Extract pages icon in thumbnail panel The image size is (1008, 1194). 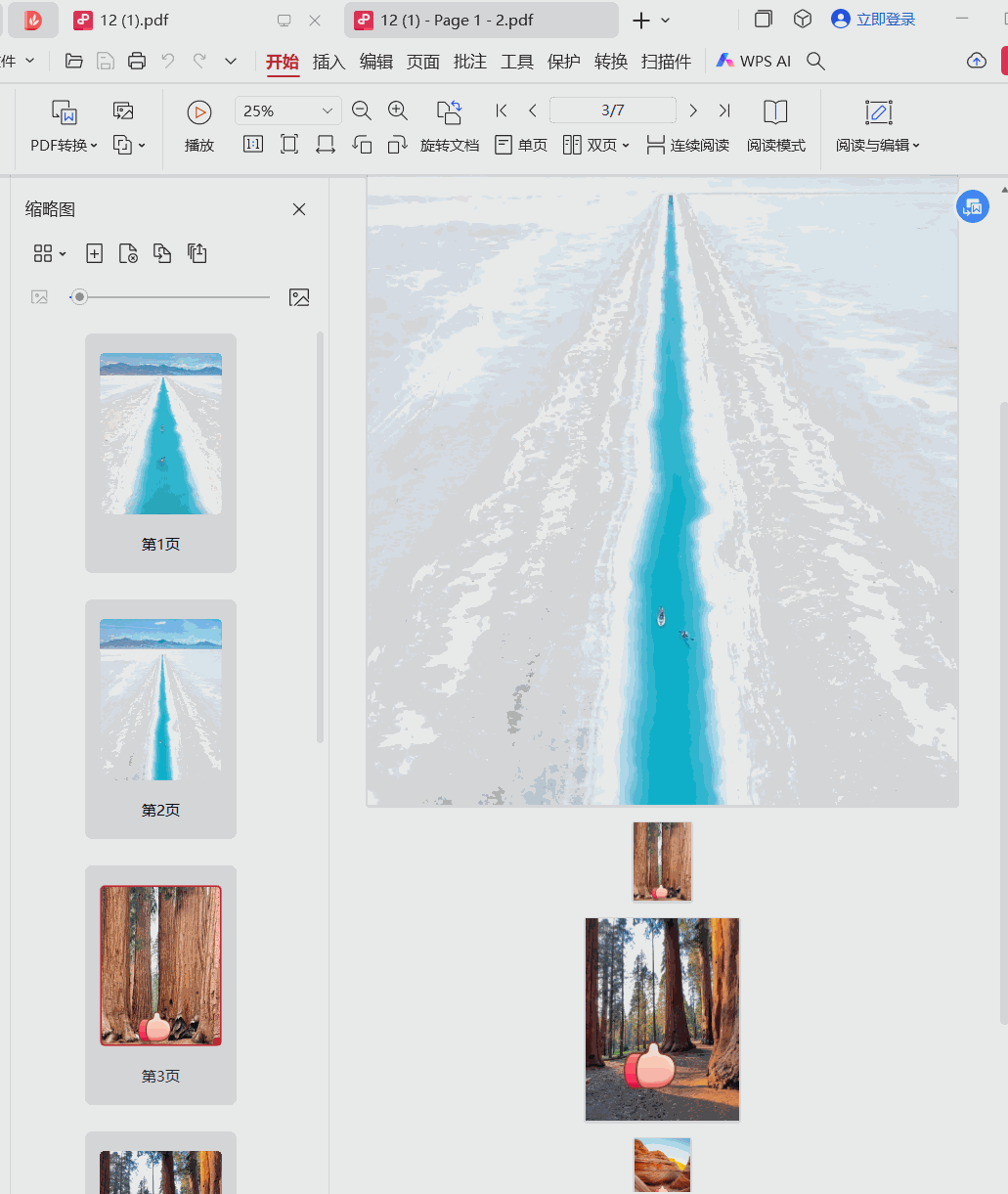tap(197, 253)
